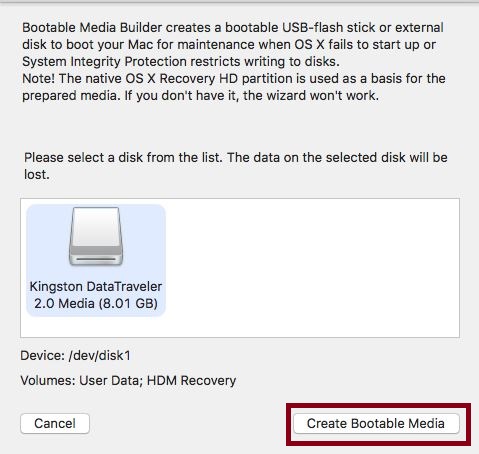Click the Create Bootable Media button
Viewport: 479px width, 454px height.
(376, 424)
